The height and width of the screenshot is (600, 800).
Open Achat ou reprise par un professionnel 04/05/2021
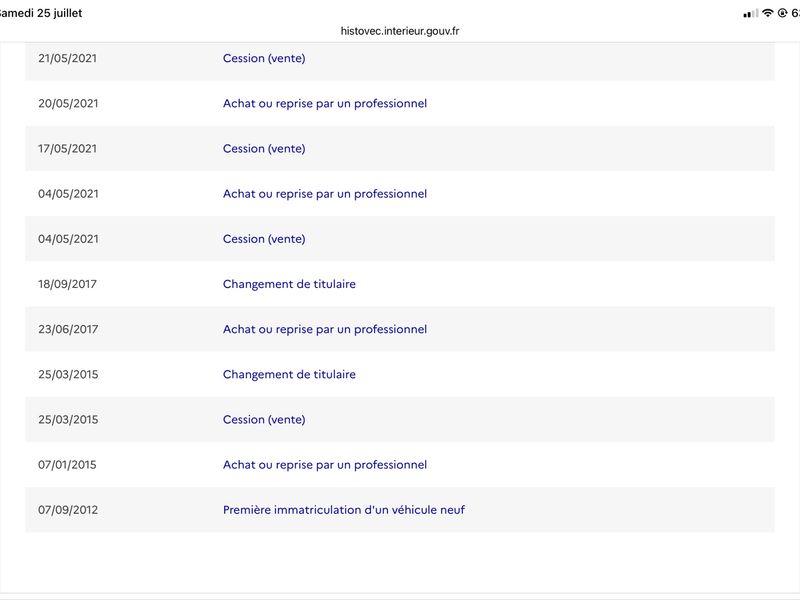[324, 194]
